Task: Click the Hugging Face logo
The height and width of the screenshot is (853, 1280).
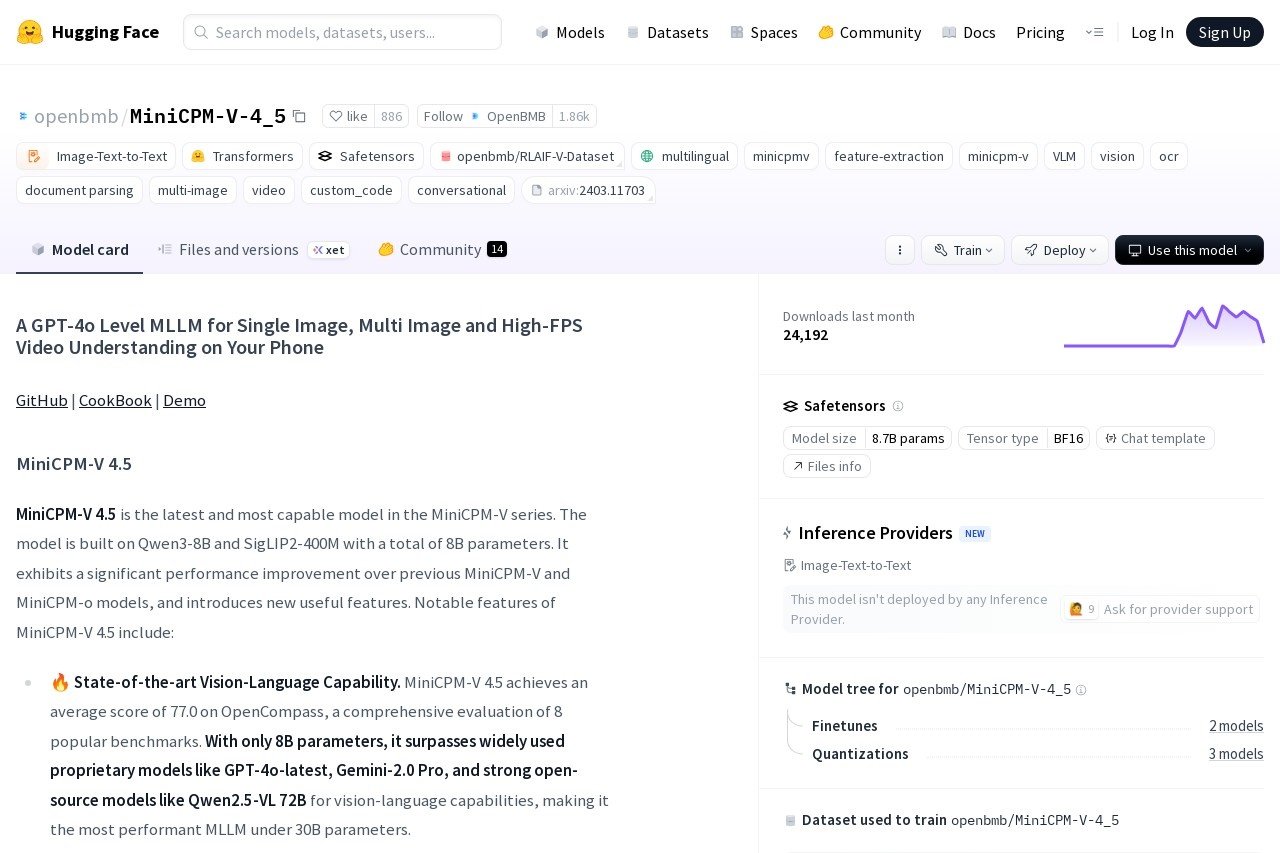Action: (88, 32)
